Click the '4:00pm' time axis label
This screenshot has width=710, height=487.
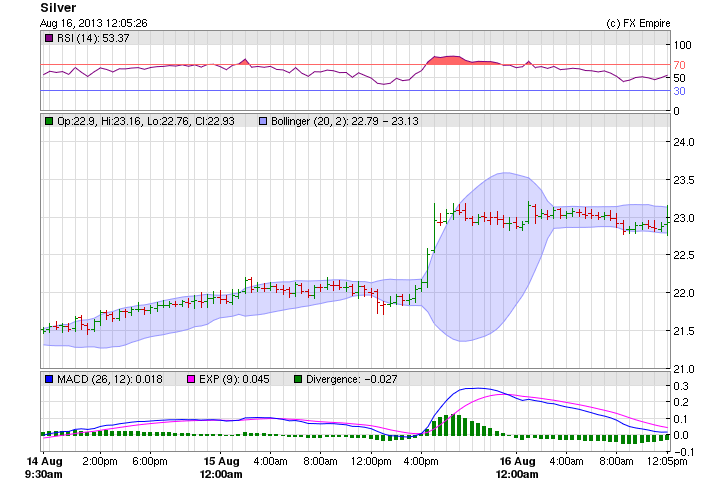(421, 461)
